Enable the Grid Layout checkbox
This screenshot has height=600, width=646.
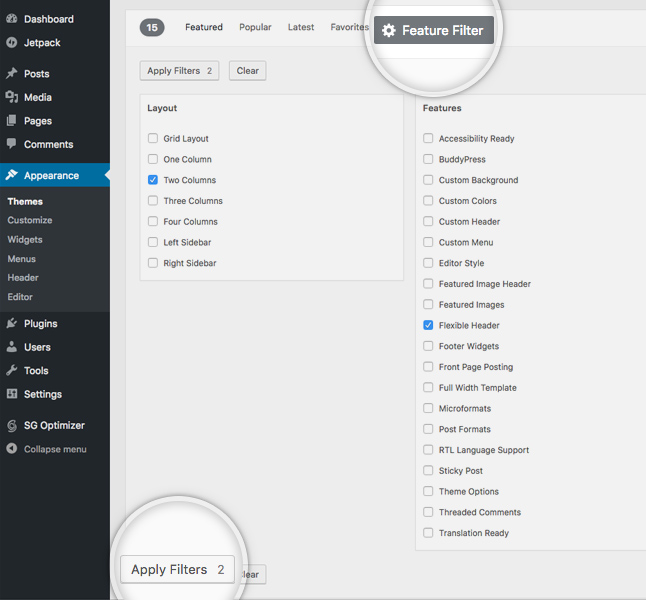(x=153, y=139)
